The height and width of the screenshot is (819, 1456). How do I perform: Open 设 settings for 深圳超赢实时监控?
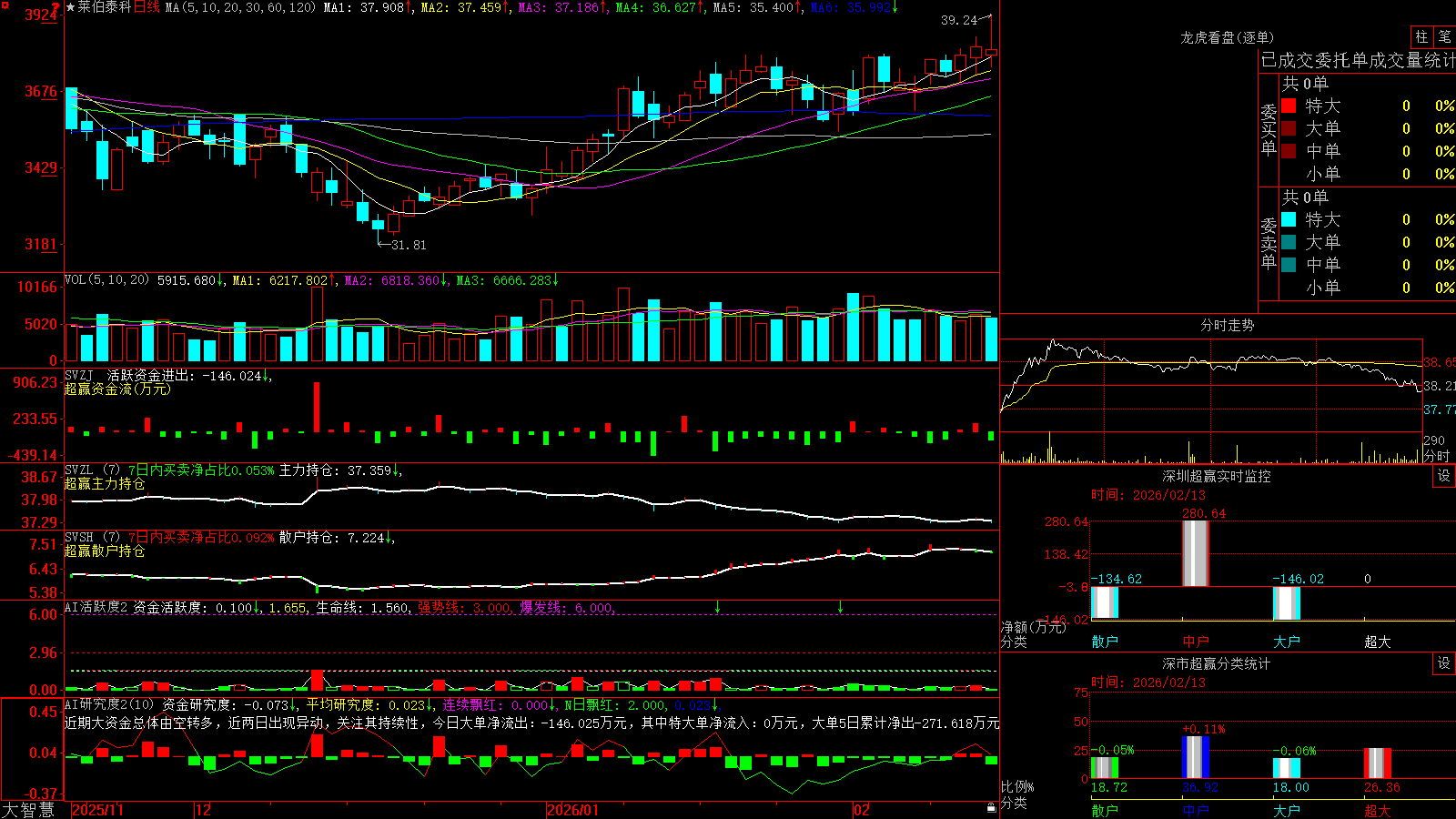[x=1444, y=476]
